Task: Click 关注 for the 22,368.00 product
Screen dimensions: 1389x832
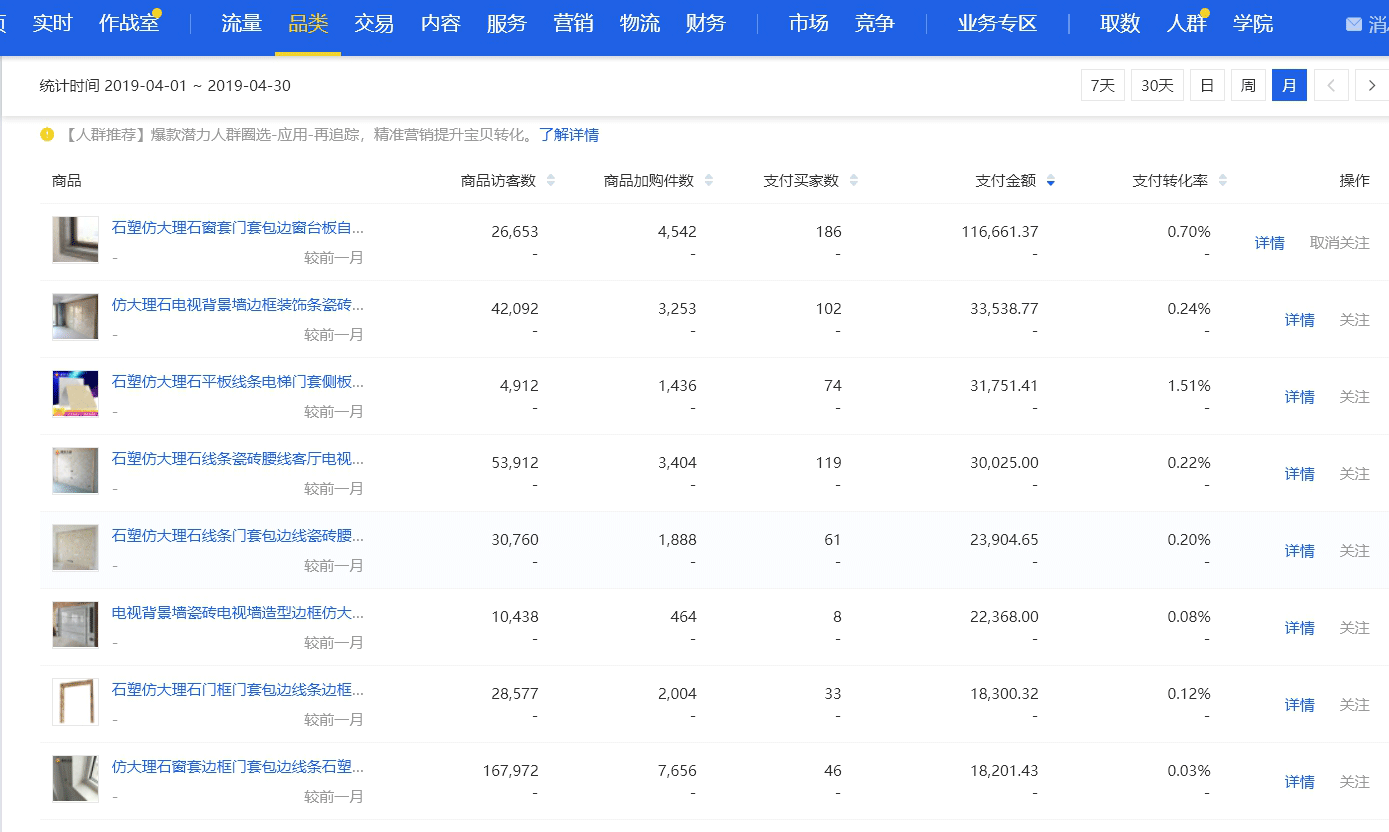Action: (1354, 628)
